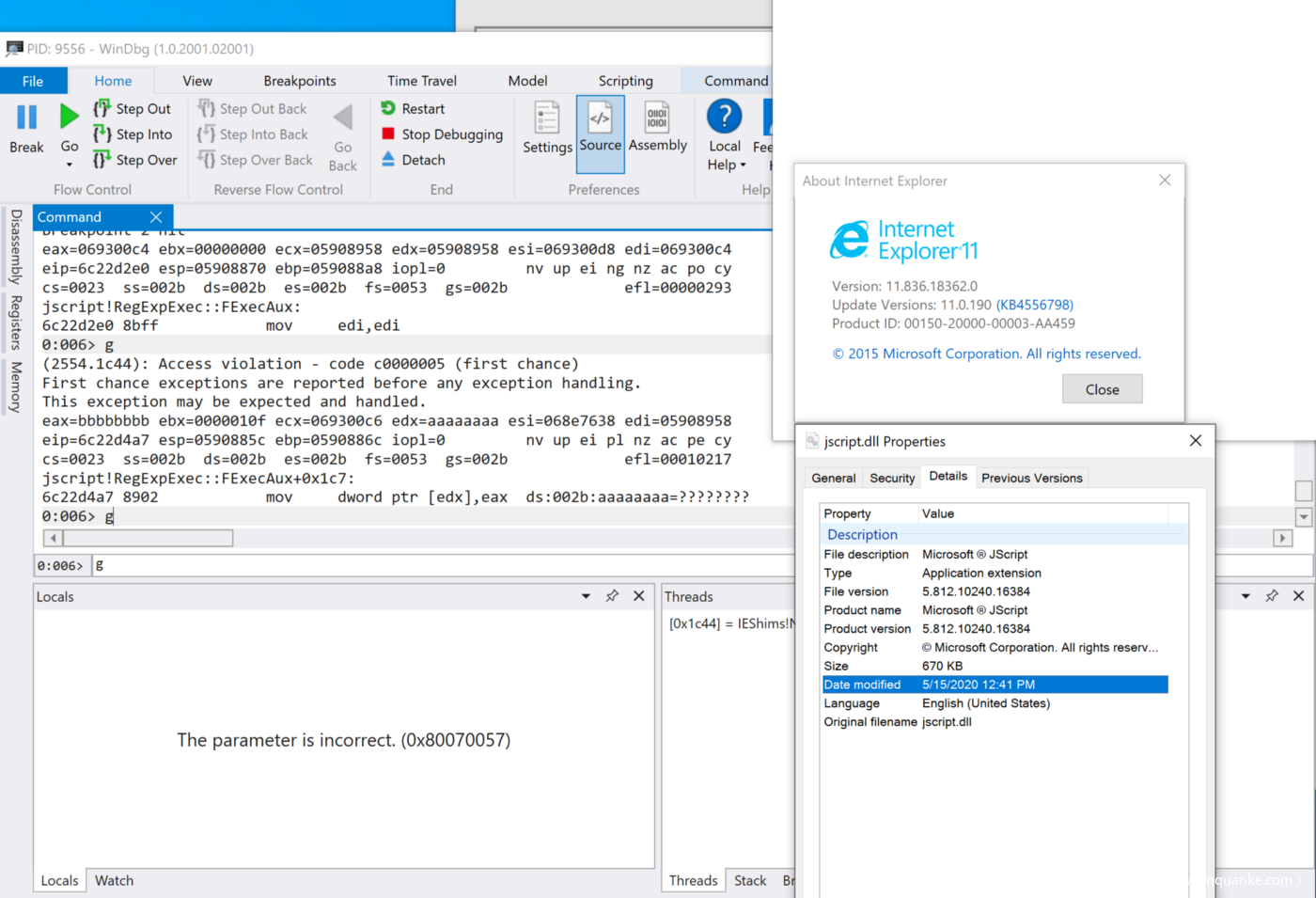Click the Restart debugging icon
Screen dimensions: 1316x898
[388, 108]
